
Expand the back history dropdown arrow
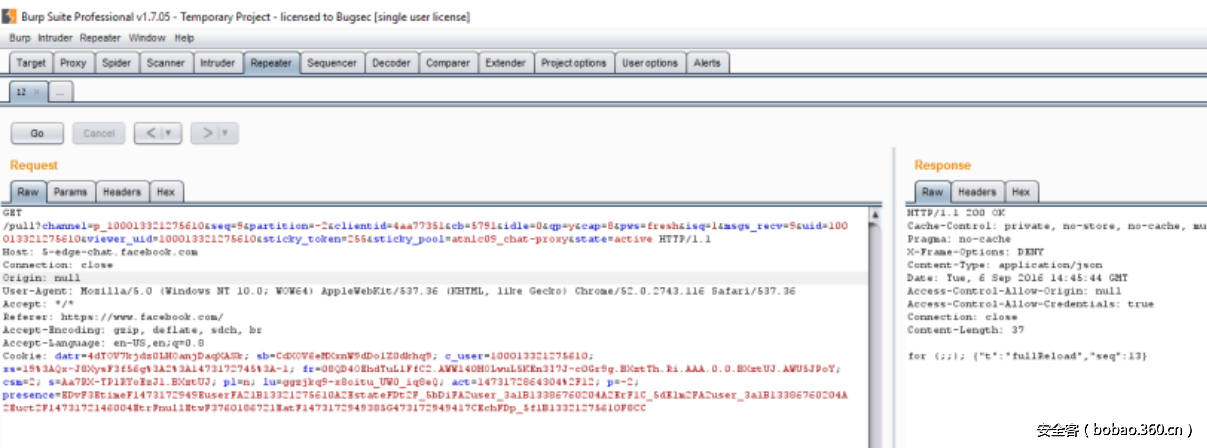[168, 133]
